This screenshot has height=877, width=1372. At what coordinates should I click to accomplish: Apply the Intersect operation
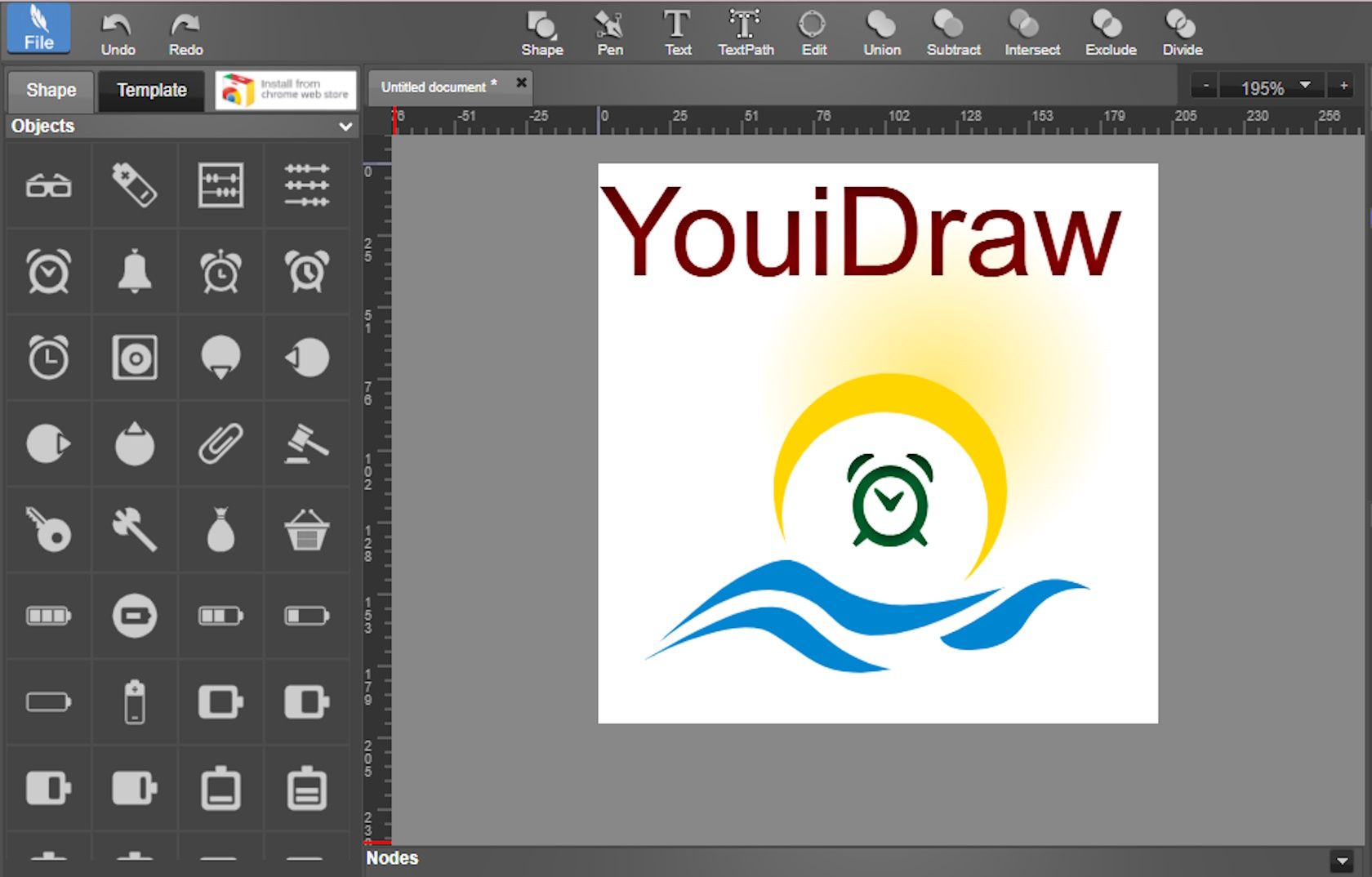(1031, 31)
